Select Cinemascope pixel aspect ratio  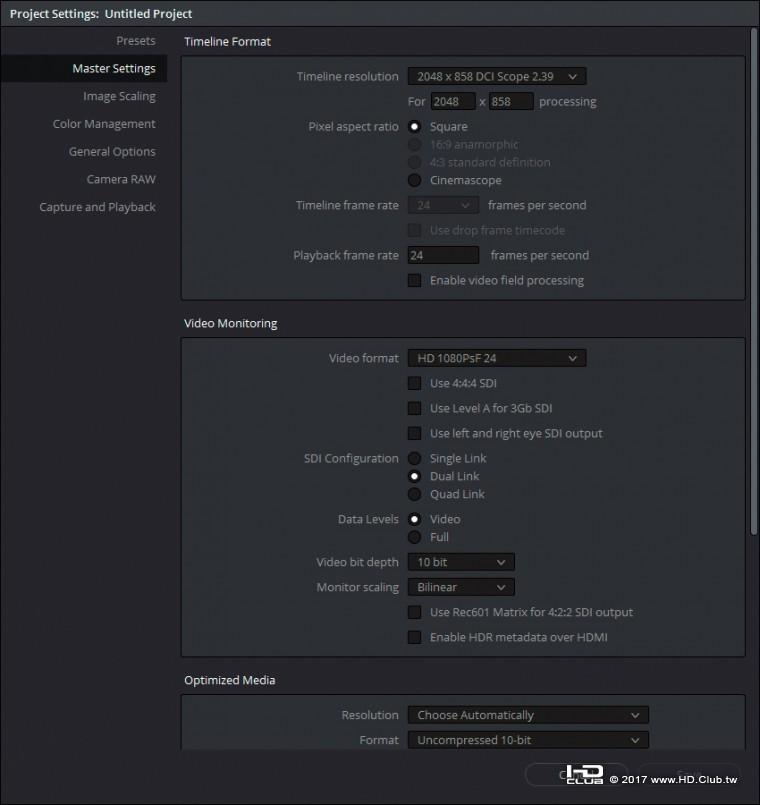(415, 180)
